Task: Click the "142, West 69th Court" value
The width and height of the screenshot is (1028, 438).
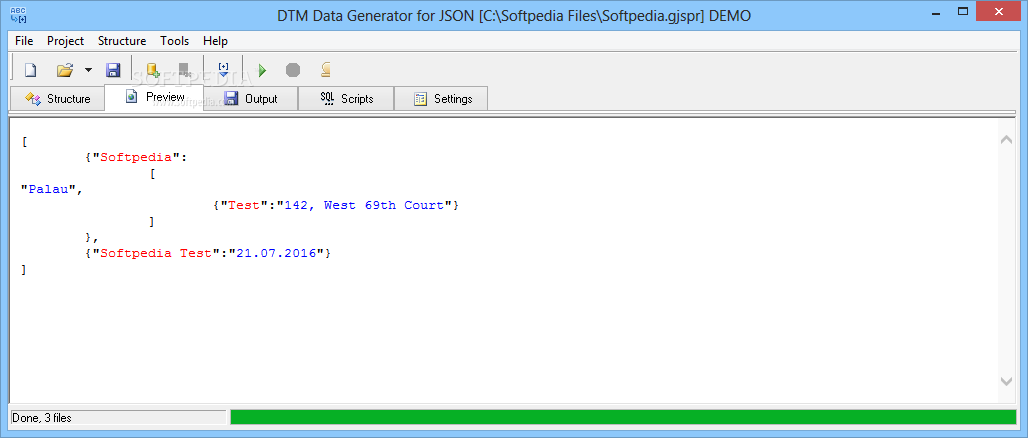Action: [364, 205]
